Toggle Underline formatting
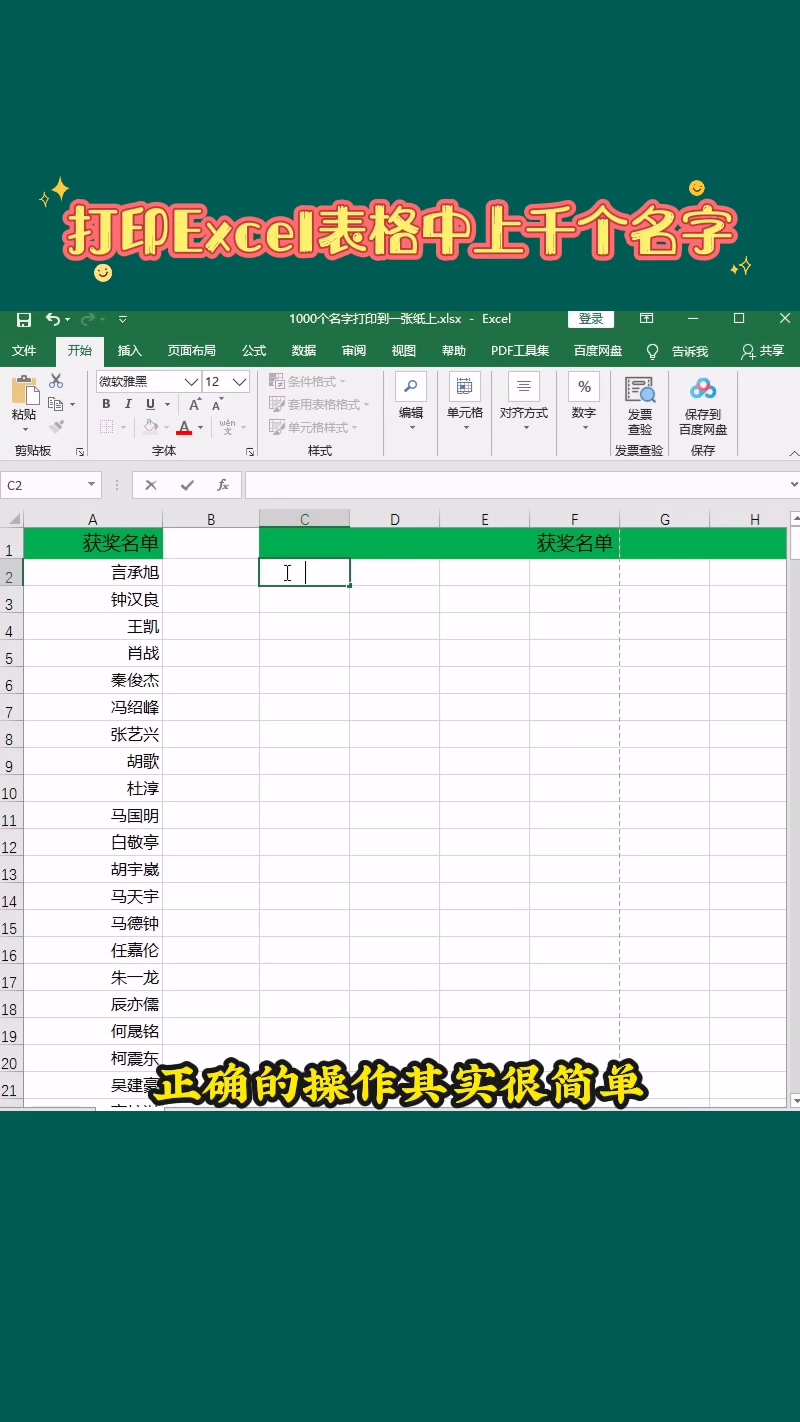Screen dimensions: 800x1422 pos(150,404)
